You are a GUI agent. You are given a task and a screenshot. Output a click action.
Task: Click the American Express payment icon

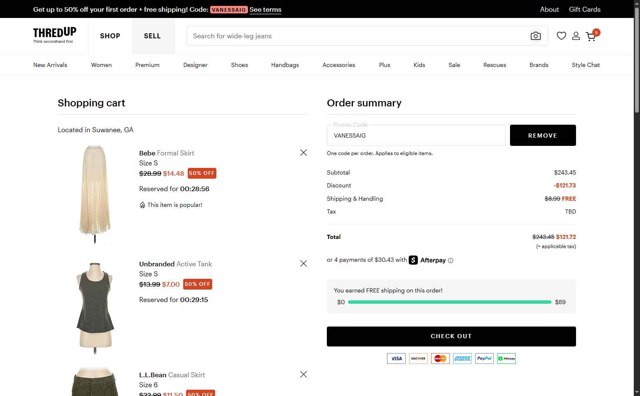[x=462, y=358]
